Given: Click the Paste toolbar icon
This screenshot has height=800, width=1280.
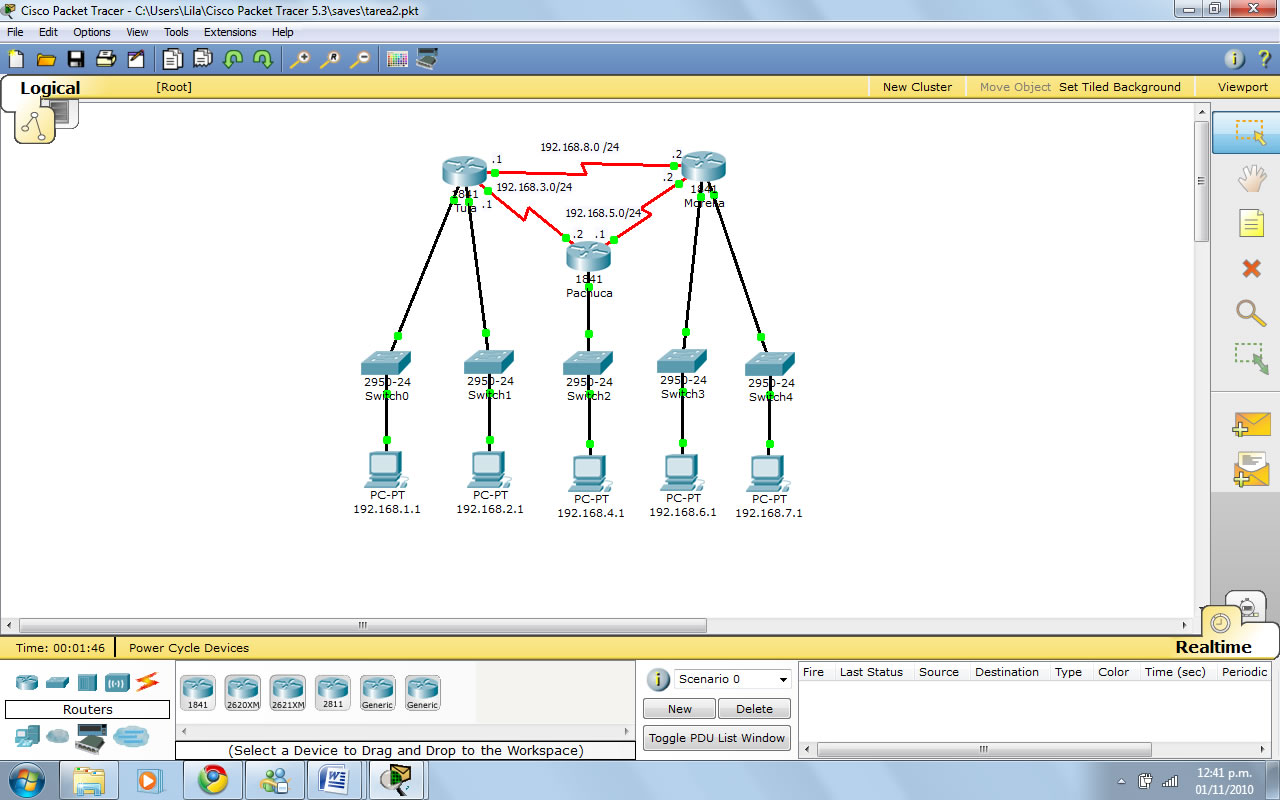Looking at the screenshot, I should pos(203,59).
